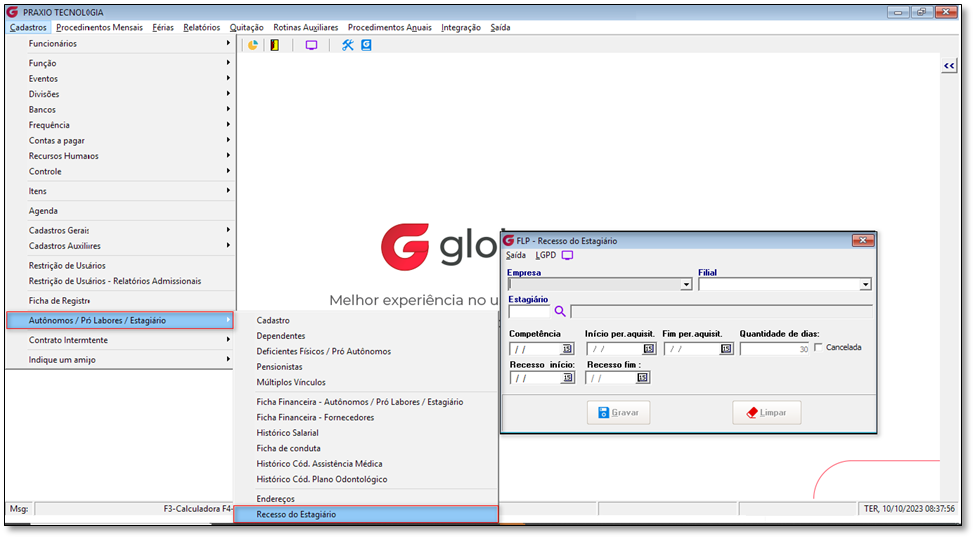Expand the Eventos submenu
The image size is (975, 539).
click(120, 79)
